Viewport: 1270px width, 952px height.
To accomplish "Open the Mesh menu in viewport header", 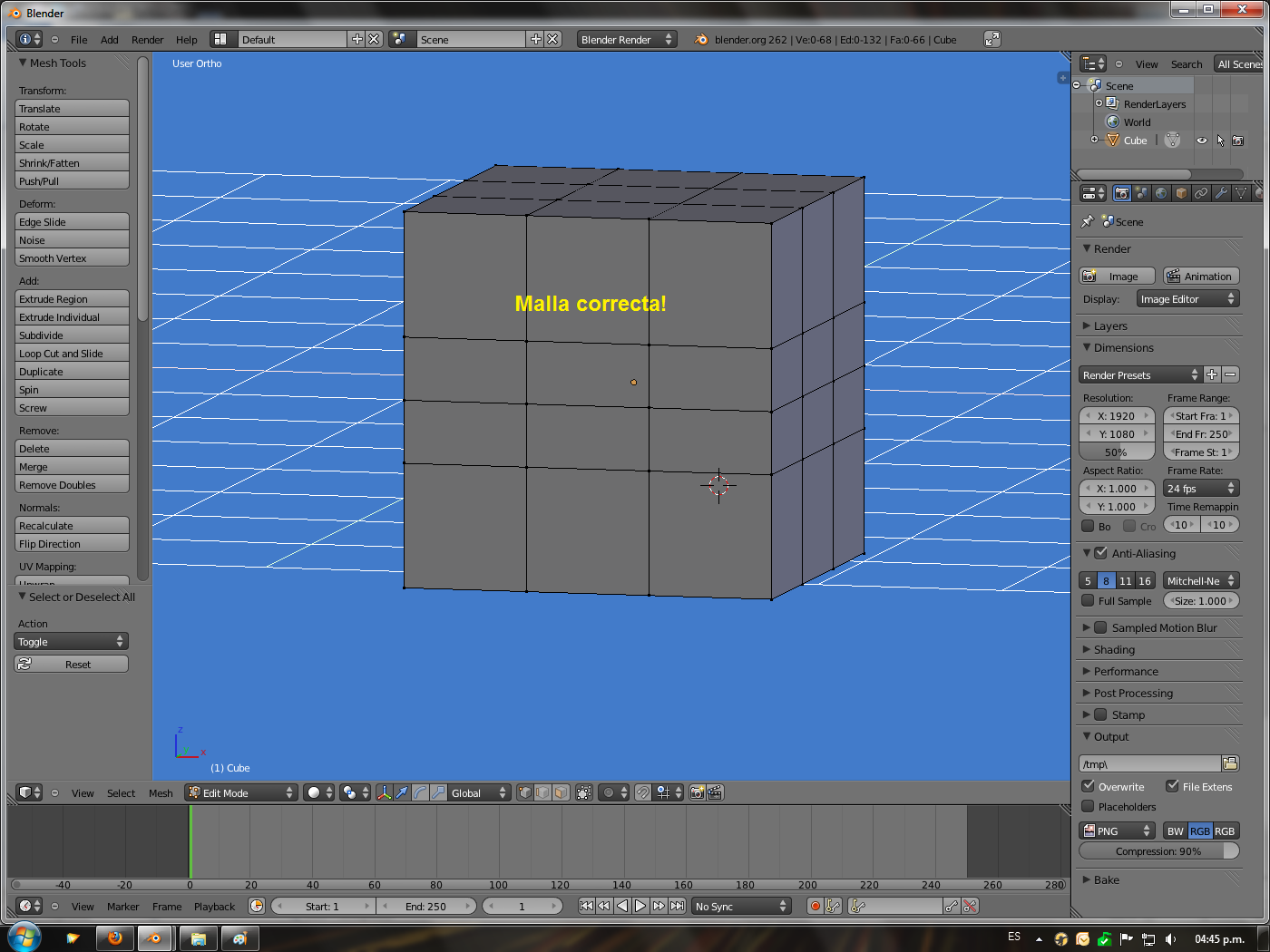I will coord(161,793).
